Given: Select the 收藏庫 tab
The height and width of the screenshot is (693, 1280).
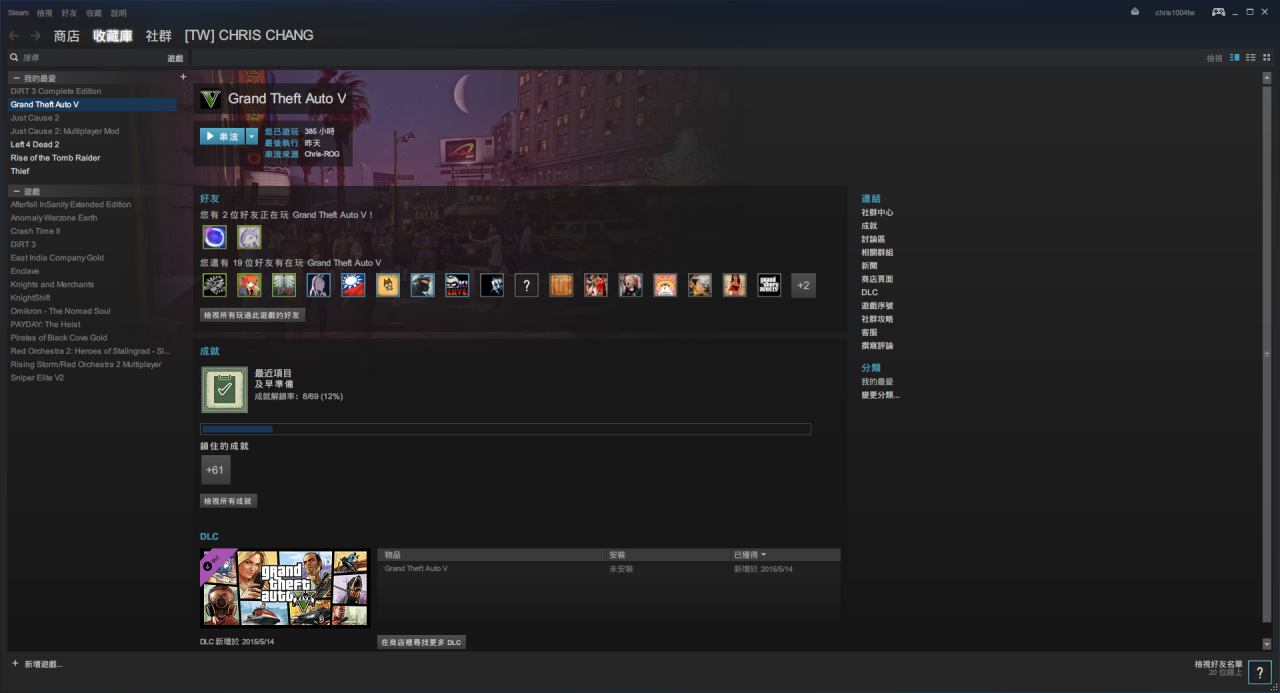Looking at the screenshot, I should (x=112, y=36).
